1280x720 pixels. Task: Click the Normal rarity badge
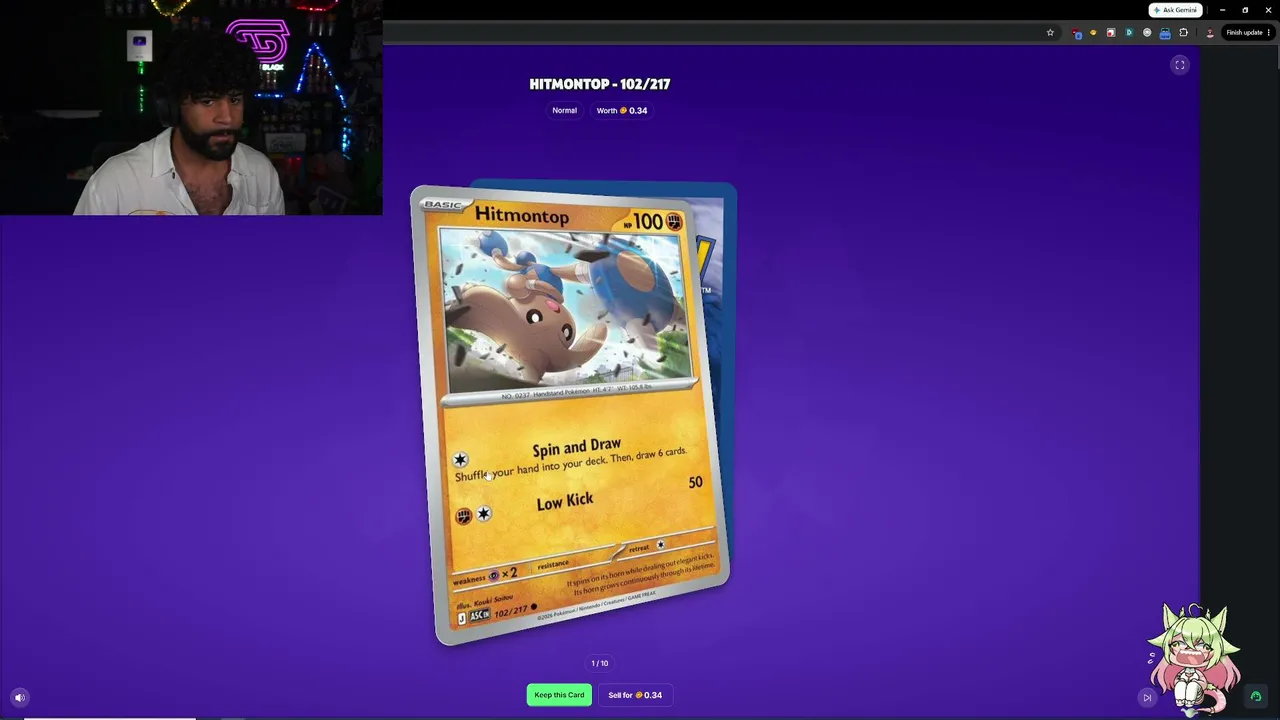(x=564, y=110)
